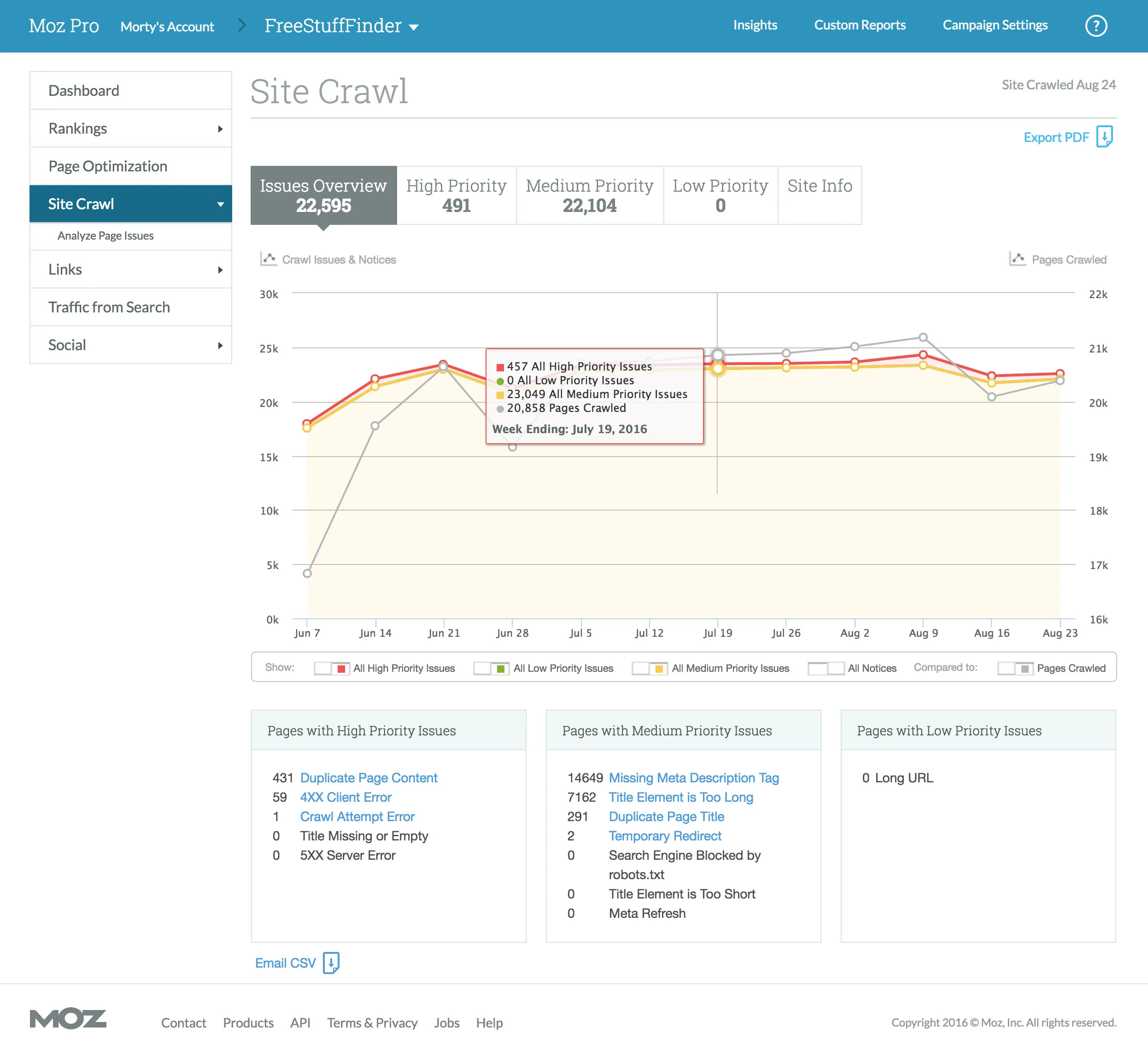Click the Pages Crawled chart icon
The height and width of the screenshot is (1057, 1148).
[1017, 259]
